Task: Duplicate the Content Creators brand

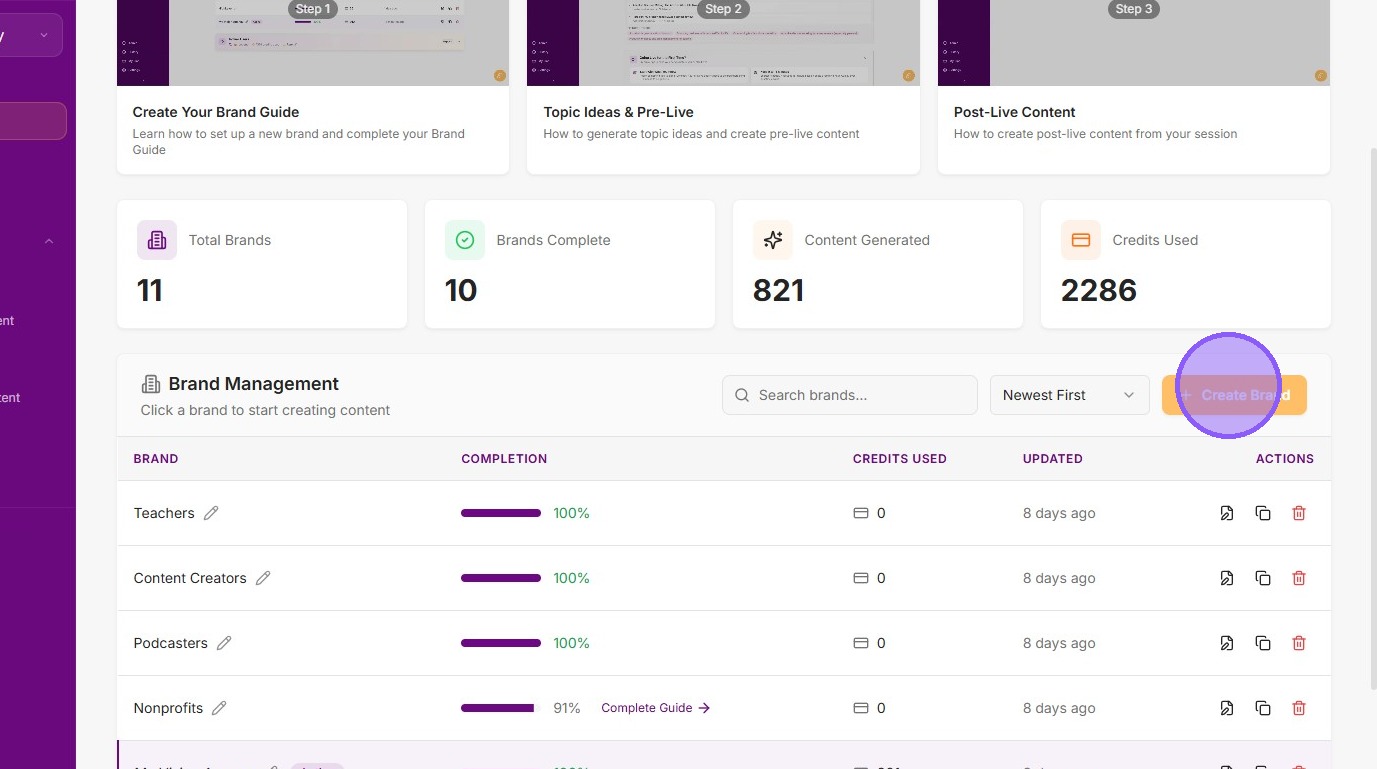Action: coord(1263,578)
